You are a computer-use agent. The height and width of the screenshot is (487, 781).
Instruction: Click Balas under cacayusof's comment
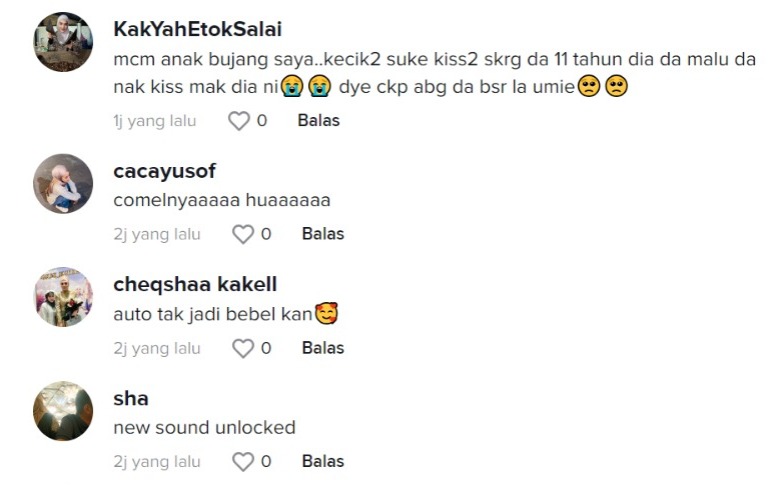pos(323,234)
